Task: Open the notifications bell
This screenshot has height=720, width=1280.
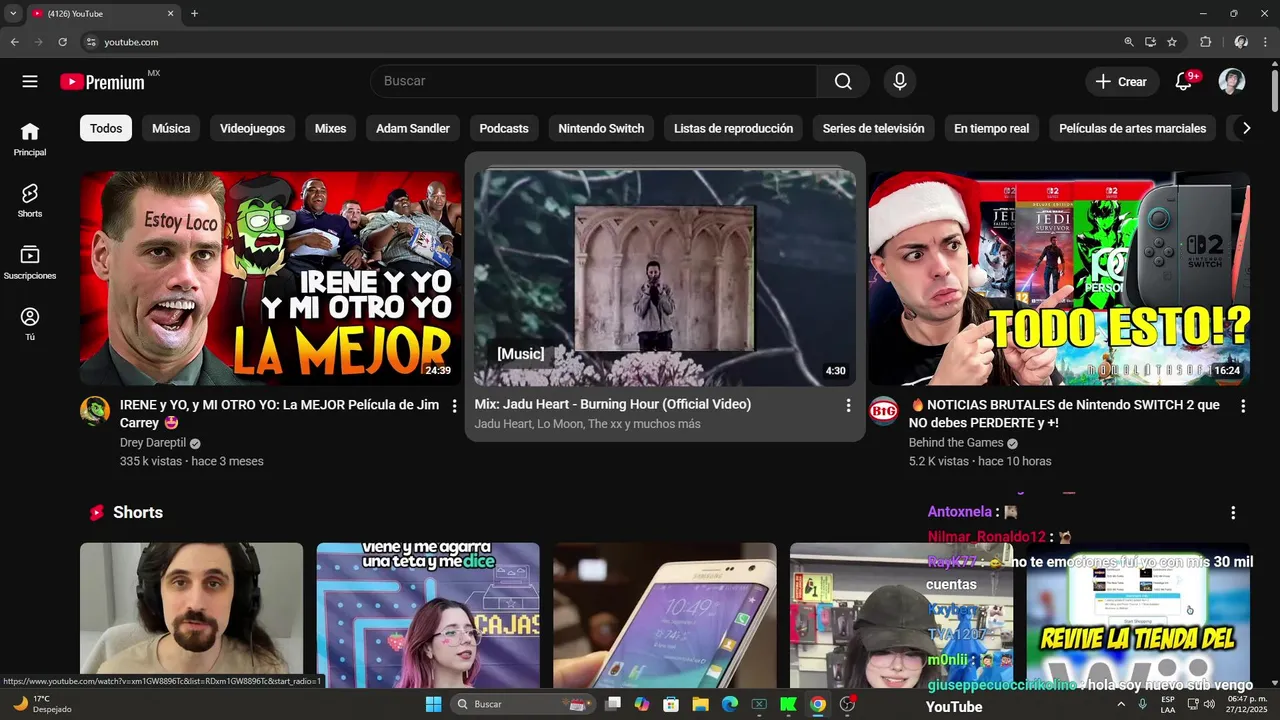Action: coord(1183,82)
